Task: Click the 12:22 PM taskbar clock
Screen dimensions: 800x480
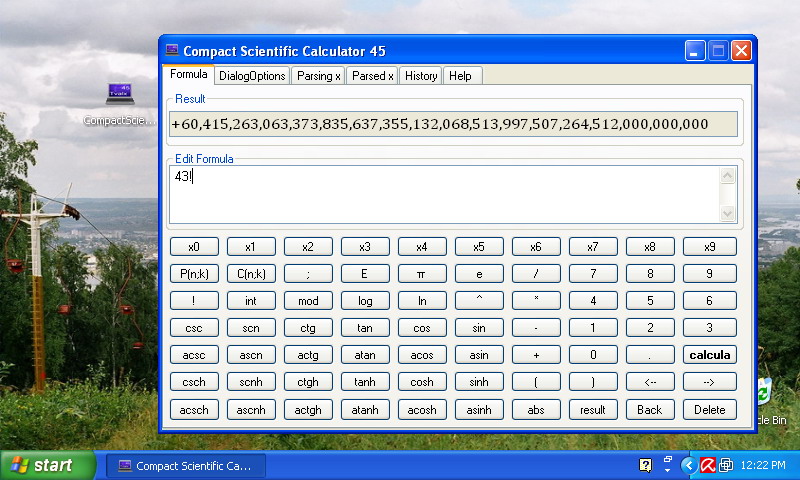Action: point(763,465)
